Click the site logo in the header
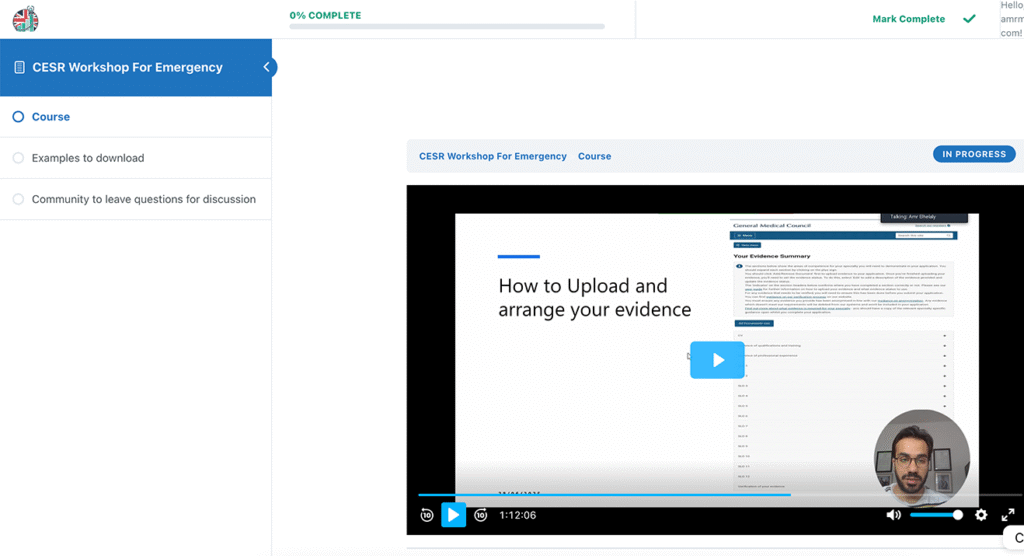1024x556 pixels. [x=25, y=19]
